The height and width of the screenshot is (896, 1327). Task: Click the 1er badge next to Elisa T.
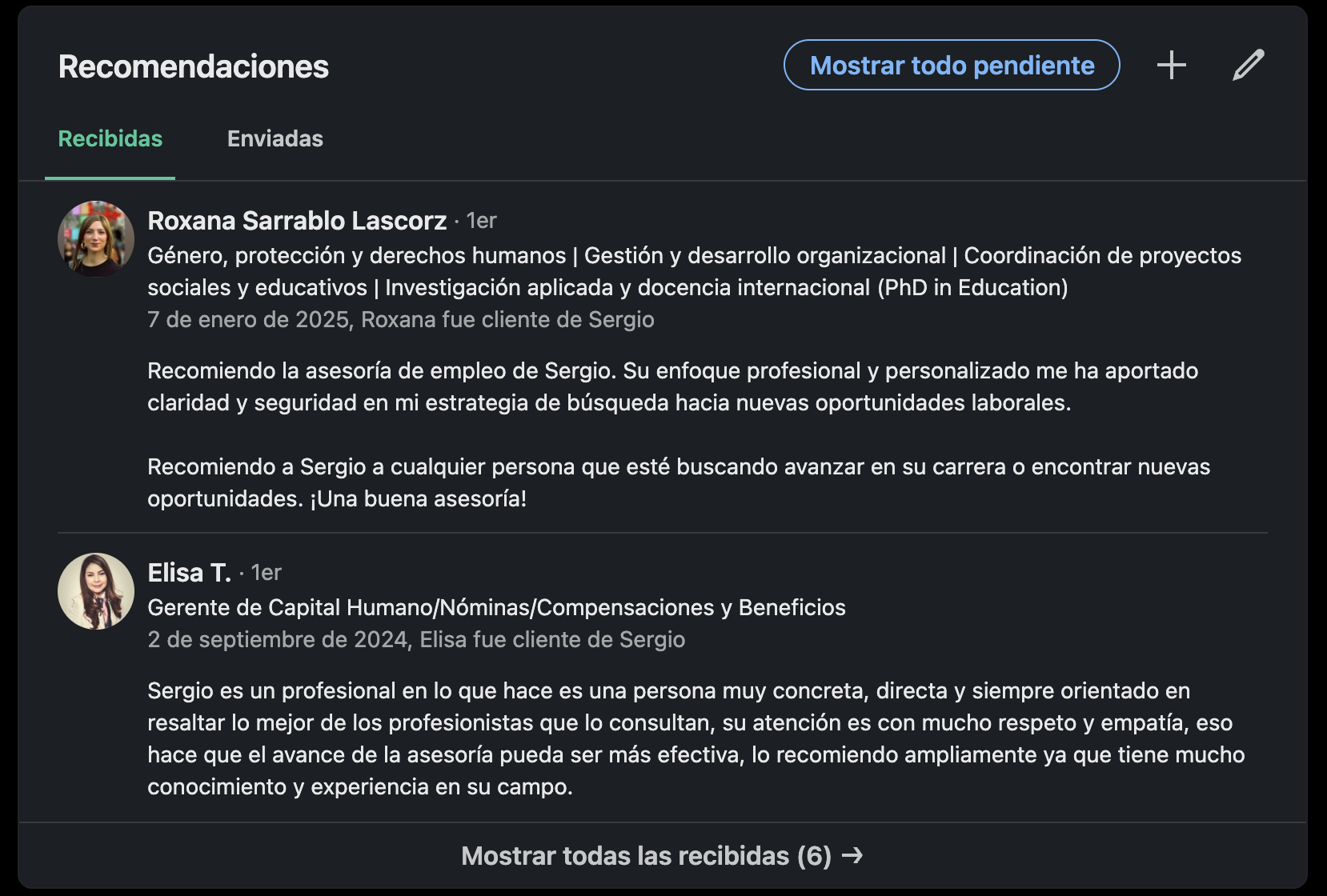coord(267,573)
